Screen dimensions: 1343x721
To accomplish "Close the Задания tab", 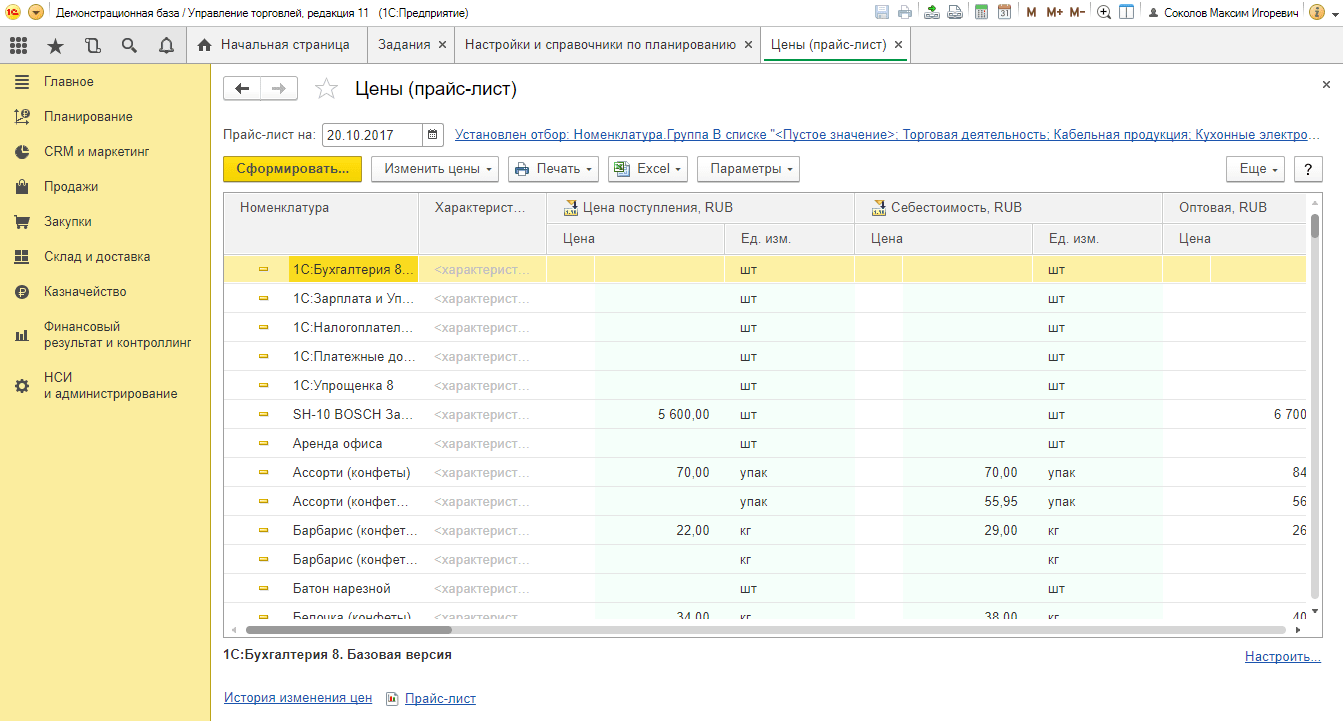I will tap(441, 45).
